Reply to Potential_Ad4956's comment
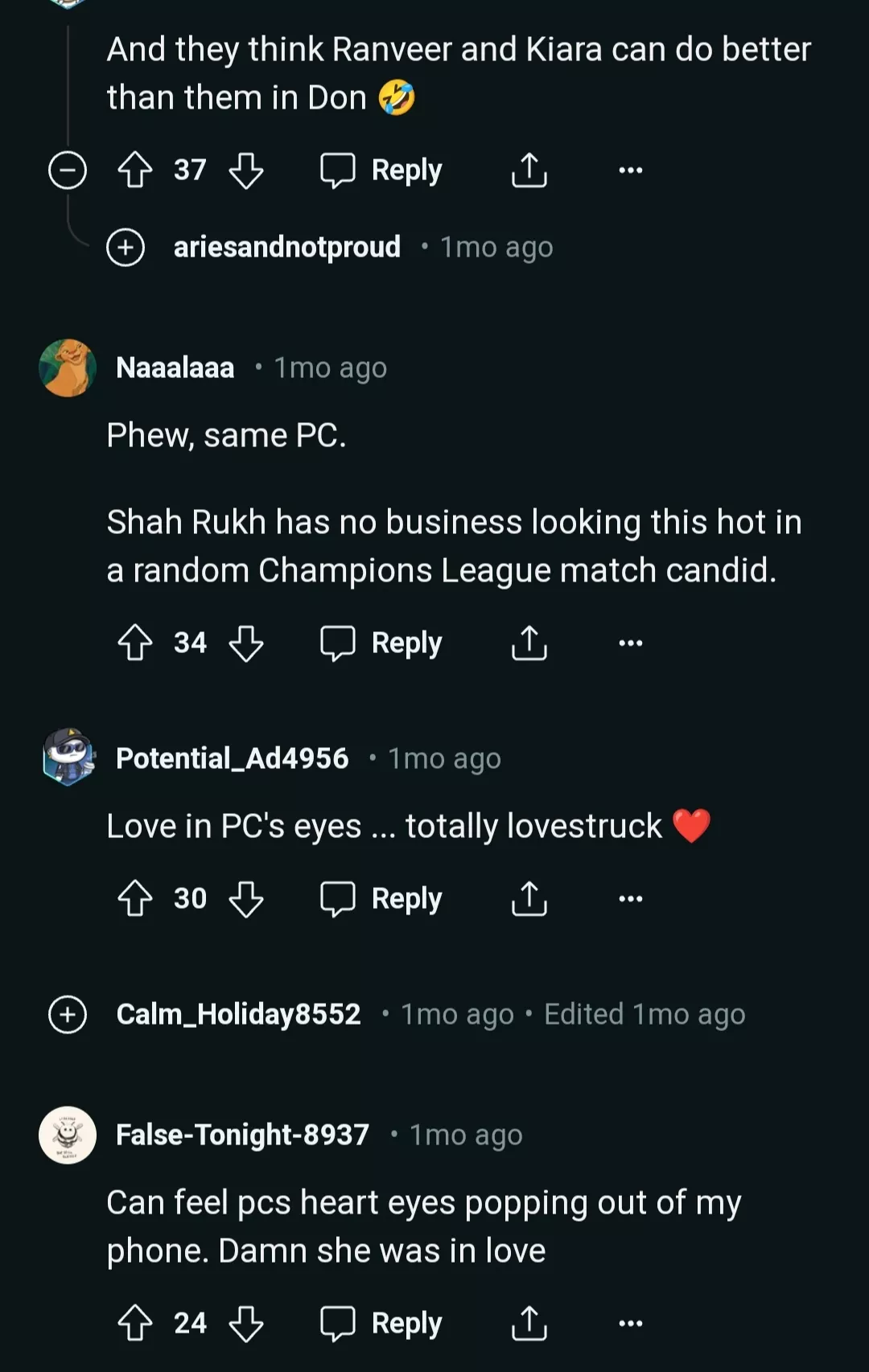 coord(381,898)
